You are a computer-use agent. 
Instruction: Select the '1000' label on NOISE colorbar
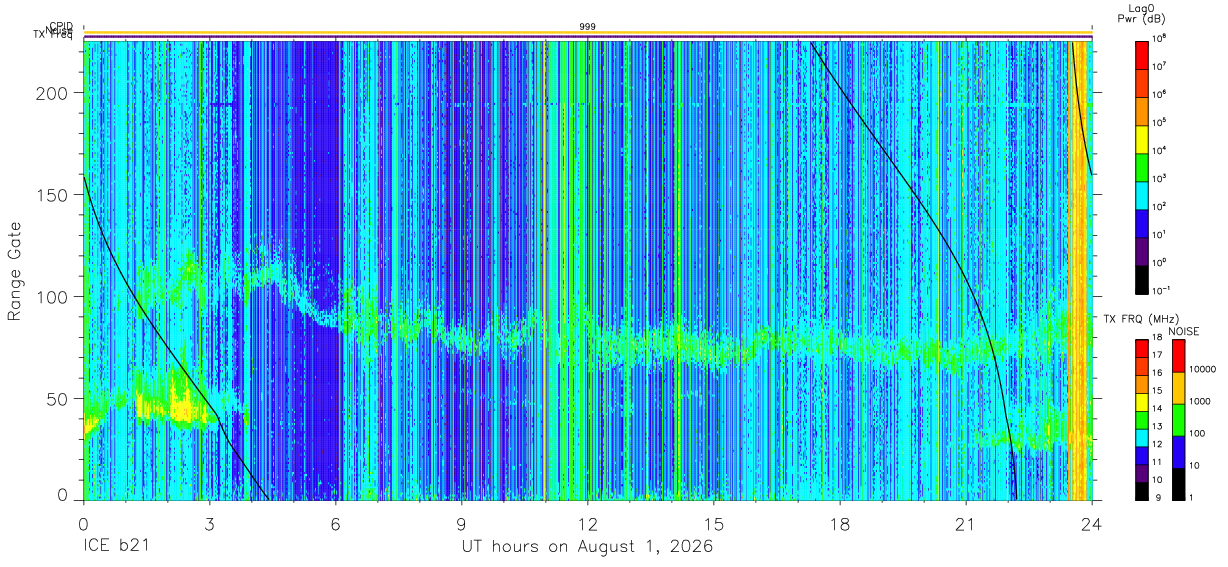coord(1201,401)
